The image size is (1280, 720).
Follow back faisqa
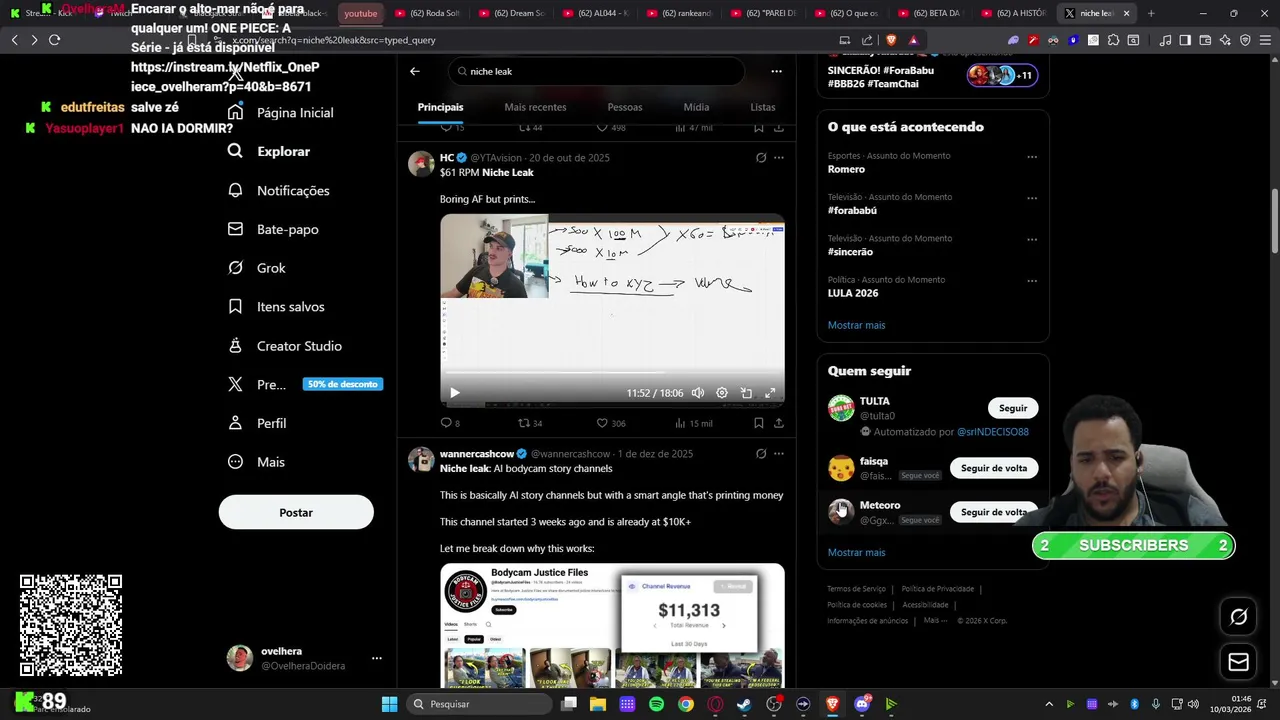[994, 468]
